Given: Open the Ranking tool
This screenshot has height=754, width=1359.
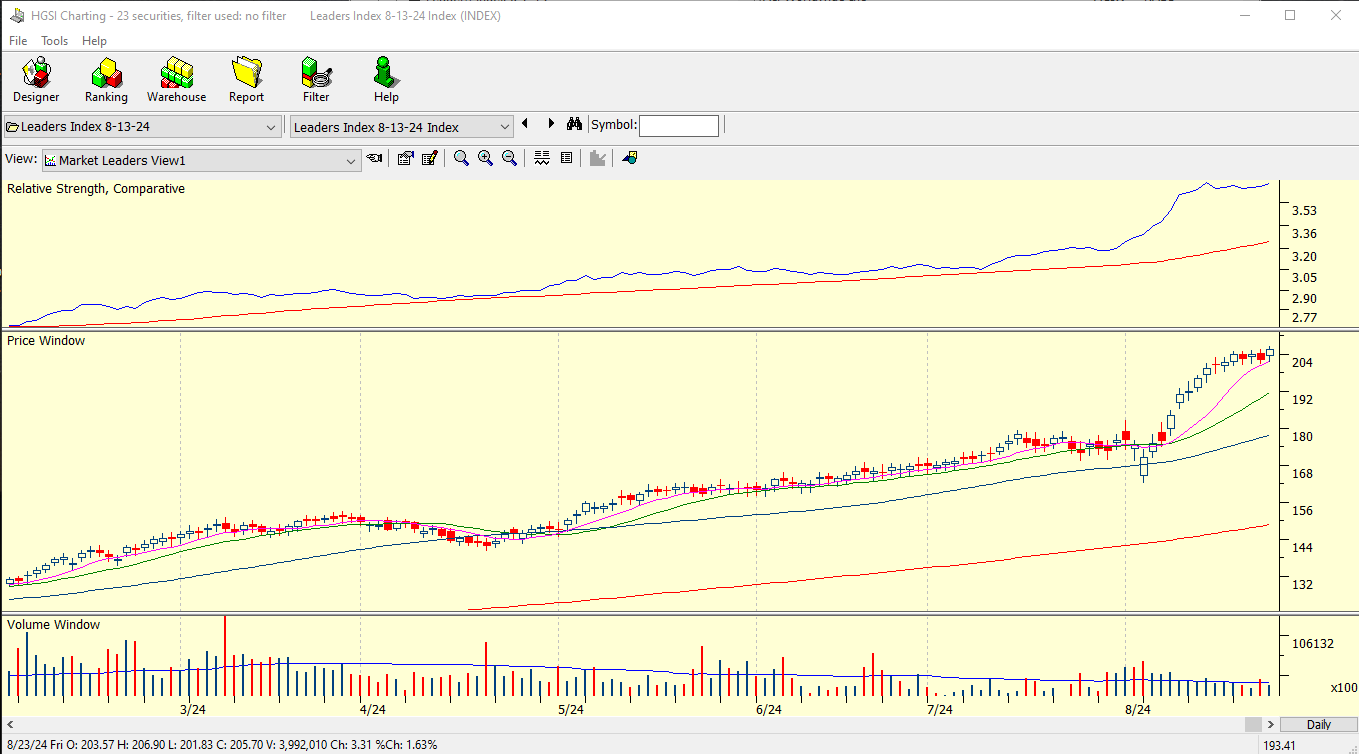Looking at the screenshot, I should 106,80.
